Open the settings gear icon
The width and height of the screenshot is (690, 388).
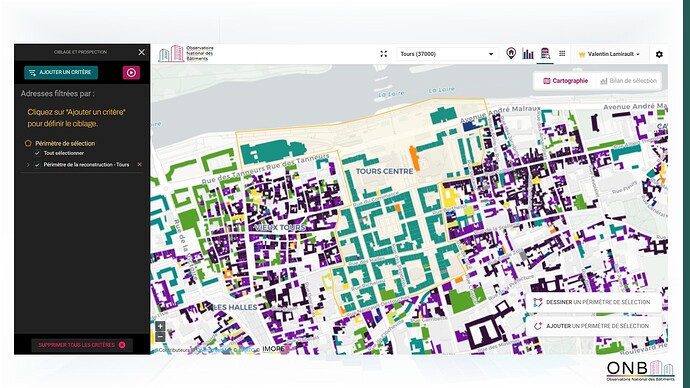coord(659,54)
